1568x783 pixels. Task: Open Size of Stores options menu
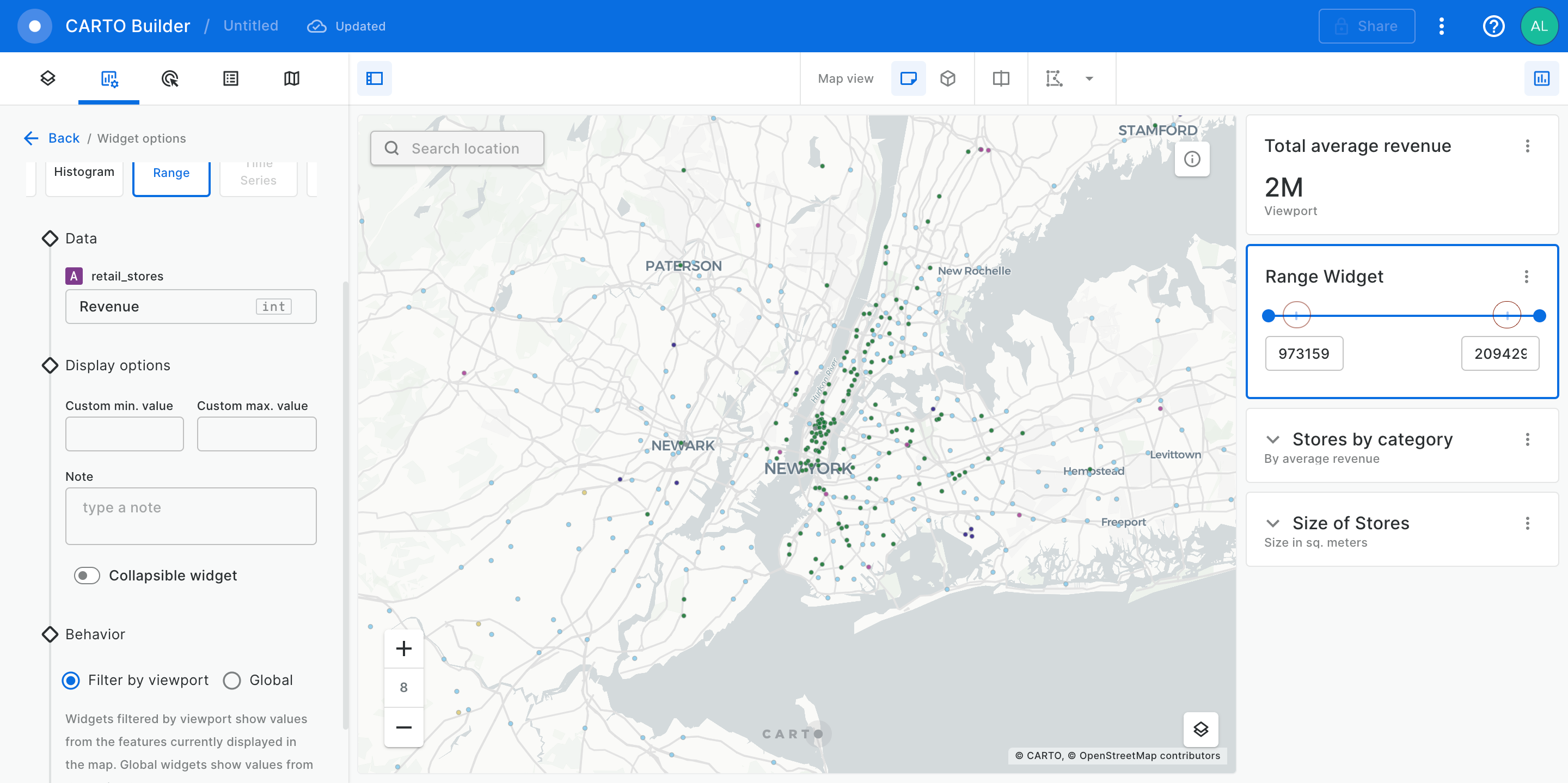(1527, 524)
